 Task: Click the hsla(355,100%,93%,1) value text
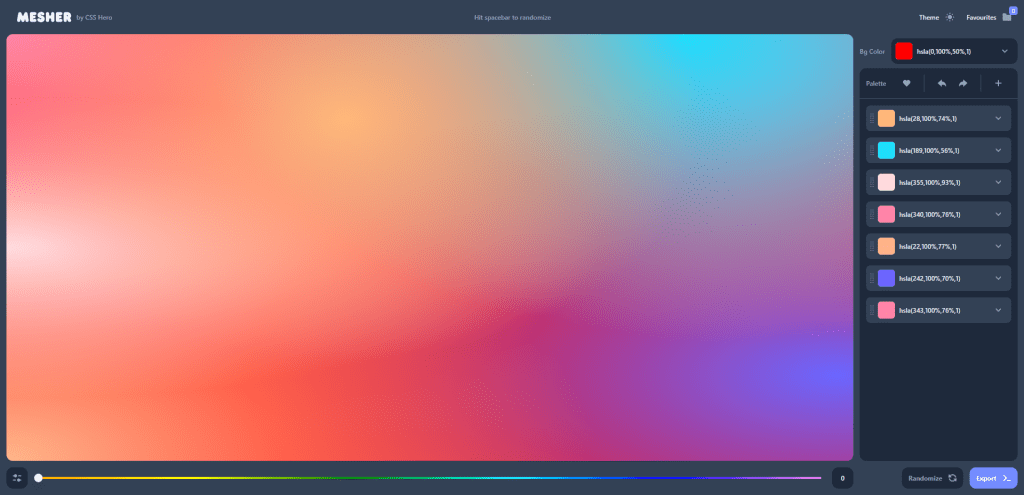pos(929,182)
